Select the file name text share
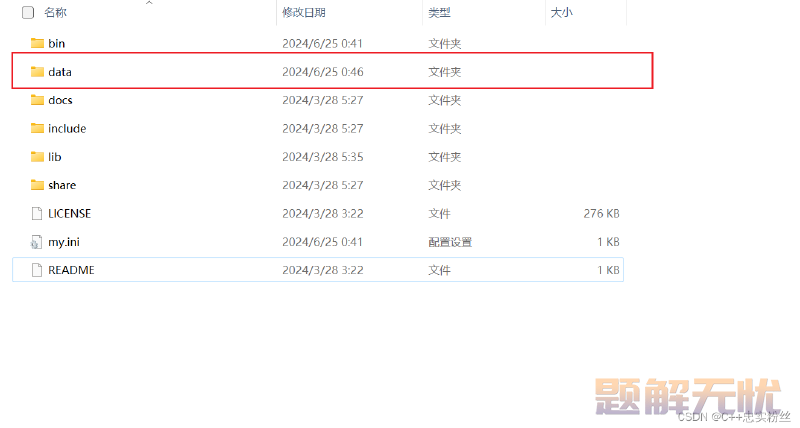The image size is (800, 428). (x=62, y=185)
